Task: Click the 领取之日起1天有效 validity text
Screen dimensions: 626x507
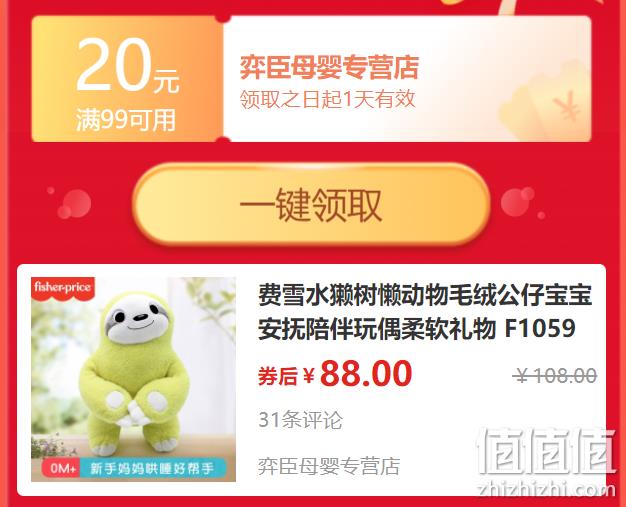Action: coord(327,99)
